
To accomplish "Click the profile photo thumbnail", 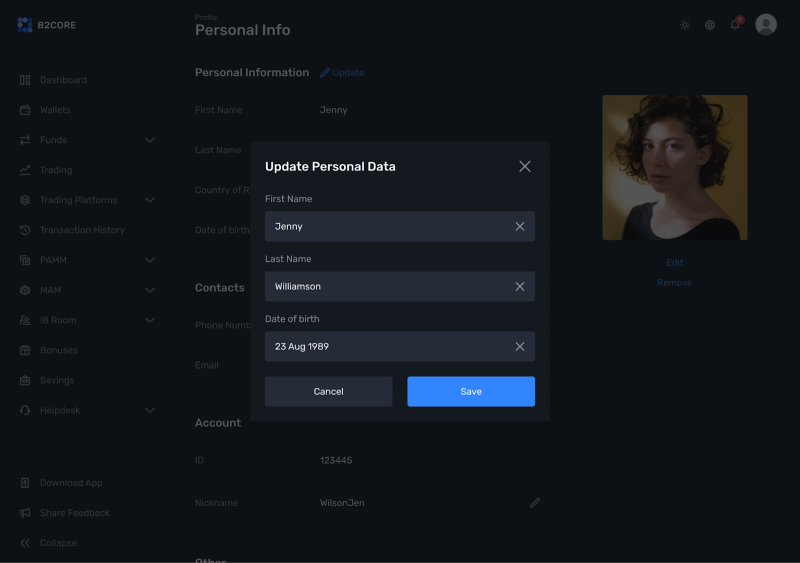I will coord(674,167).
